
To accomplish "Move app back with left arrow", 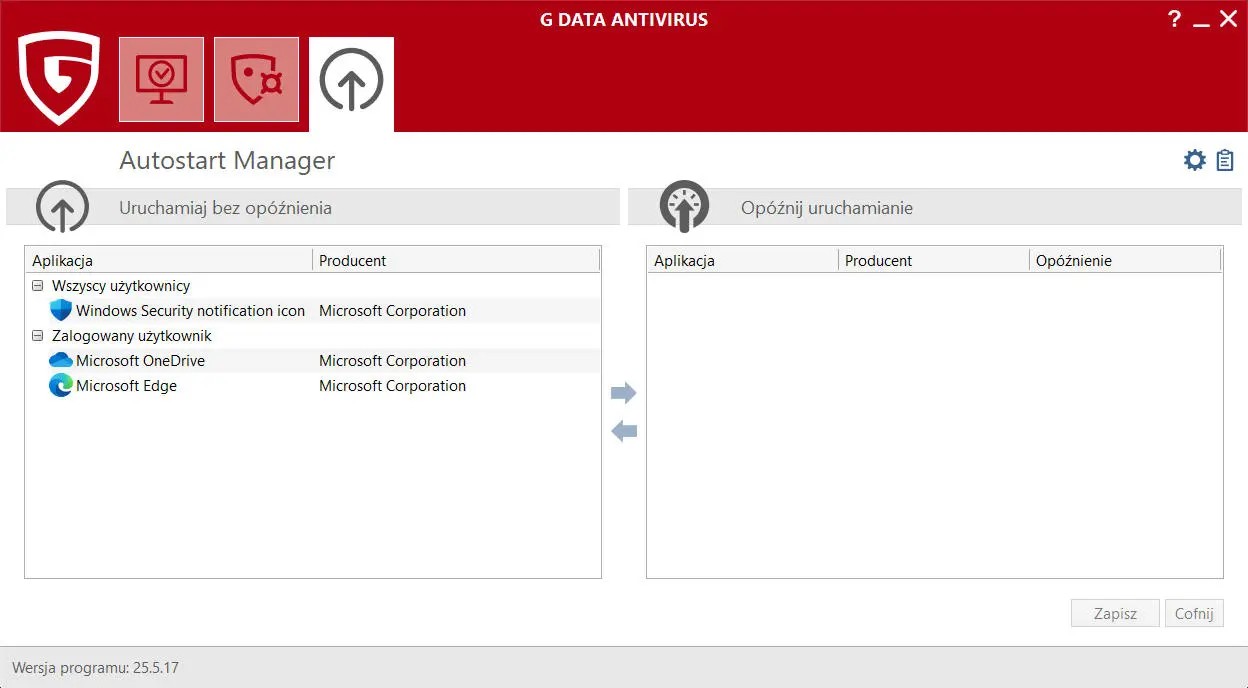I will tap(624, 432).
